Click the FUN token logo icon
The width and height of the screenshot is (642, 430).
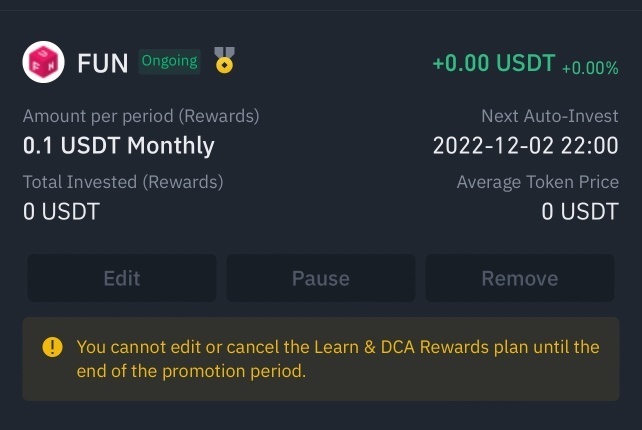pyautogui.click(x=43, y=63)
